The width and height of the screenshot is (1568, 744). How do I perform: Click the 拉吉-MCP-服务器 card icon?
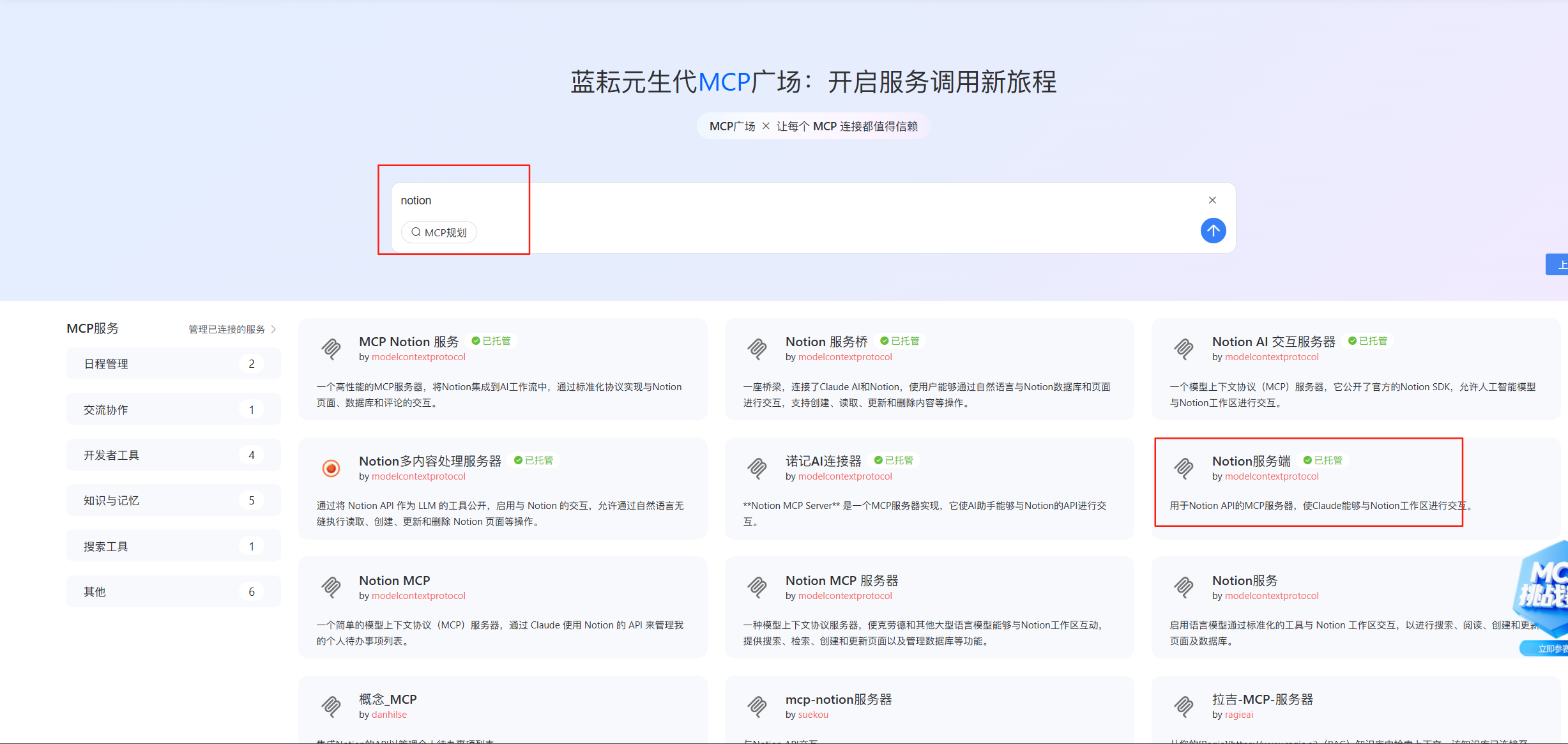pos(1184,706)
